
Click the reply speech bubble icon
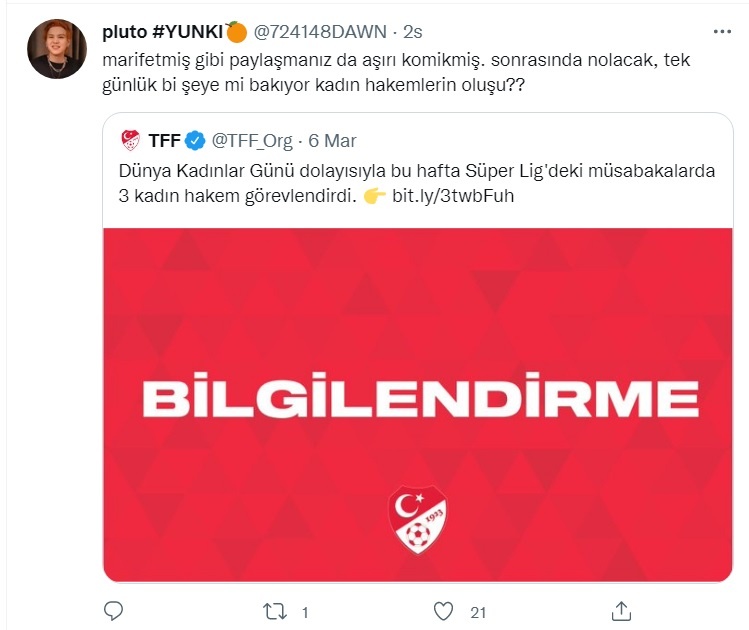coord(113,611)
